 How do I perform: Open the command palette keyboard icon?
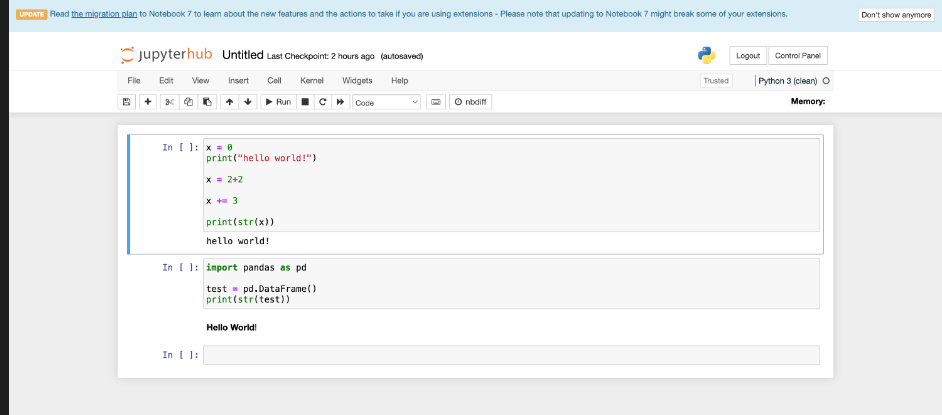[x=436, y=102]
